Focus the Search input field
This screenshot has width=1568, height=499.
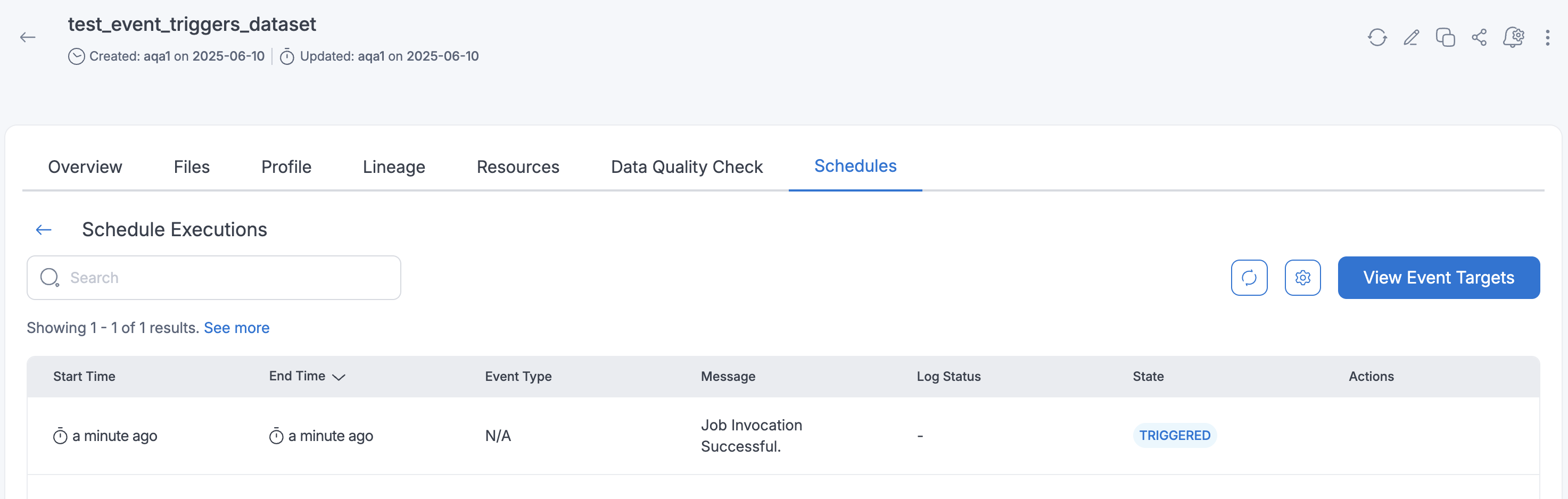pos(232,278)
